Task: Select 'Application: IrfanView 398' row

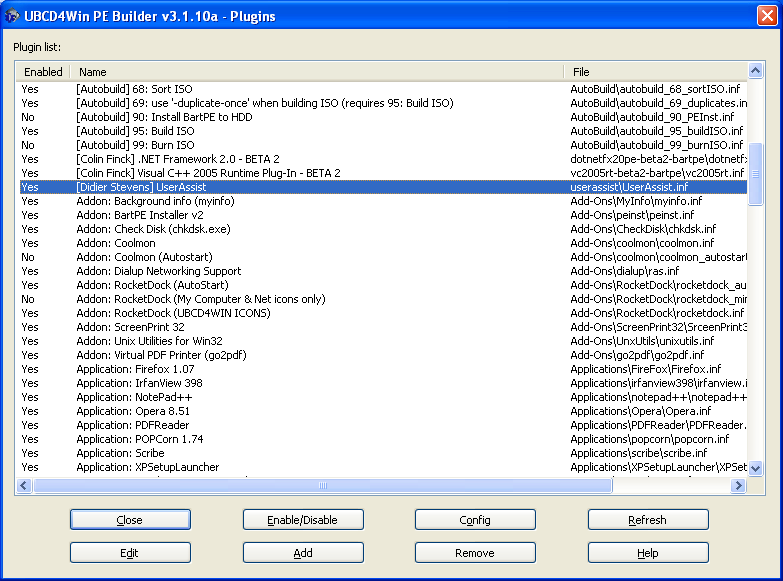Action: pos(383,383)
